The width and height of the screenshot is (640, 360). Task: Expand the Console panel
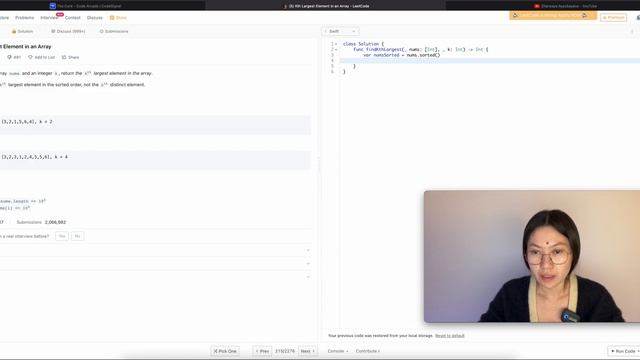click(338, 351)
